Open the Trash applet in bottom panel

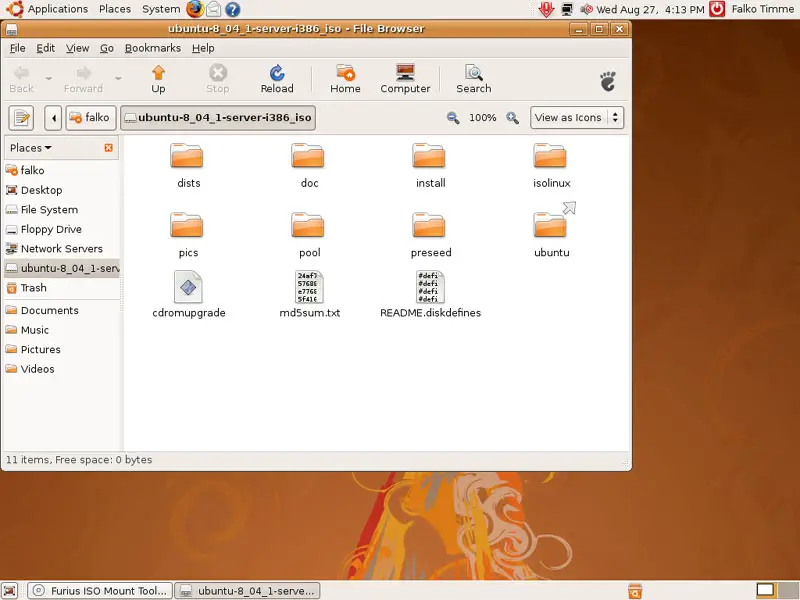point(635,591)
